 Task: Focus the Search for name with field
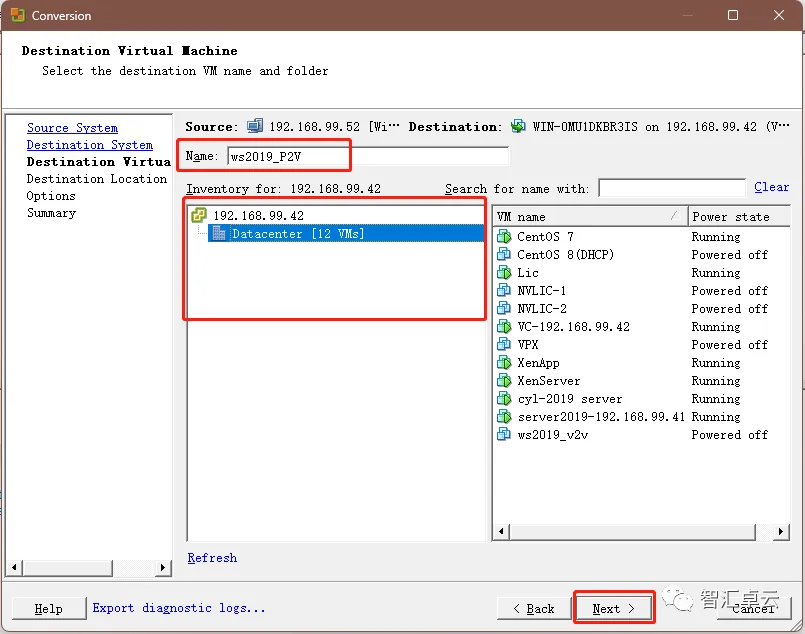tap(672, 188)
